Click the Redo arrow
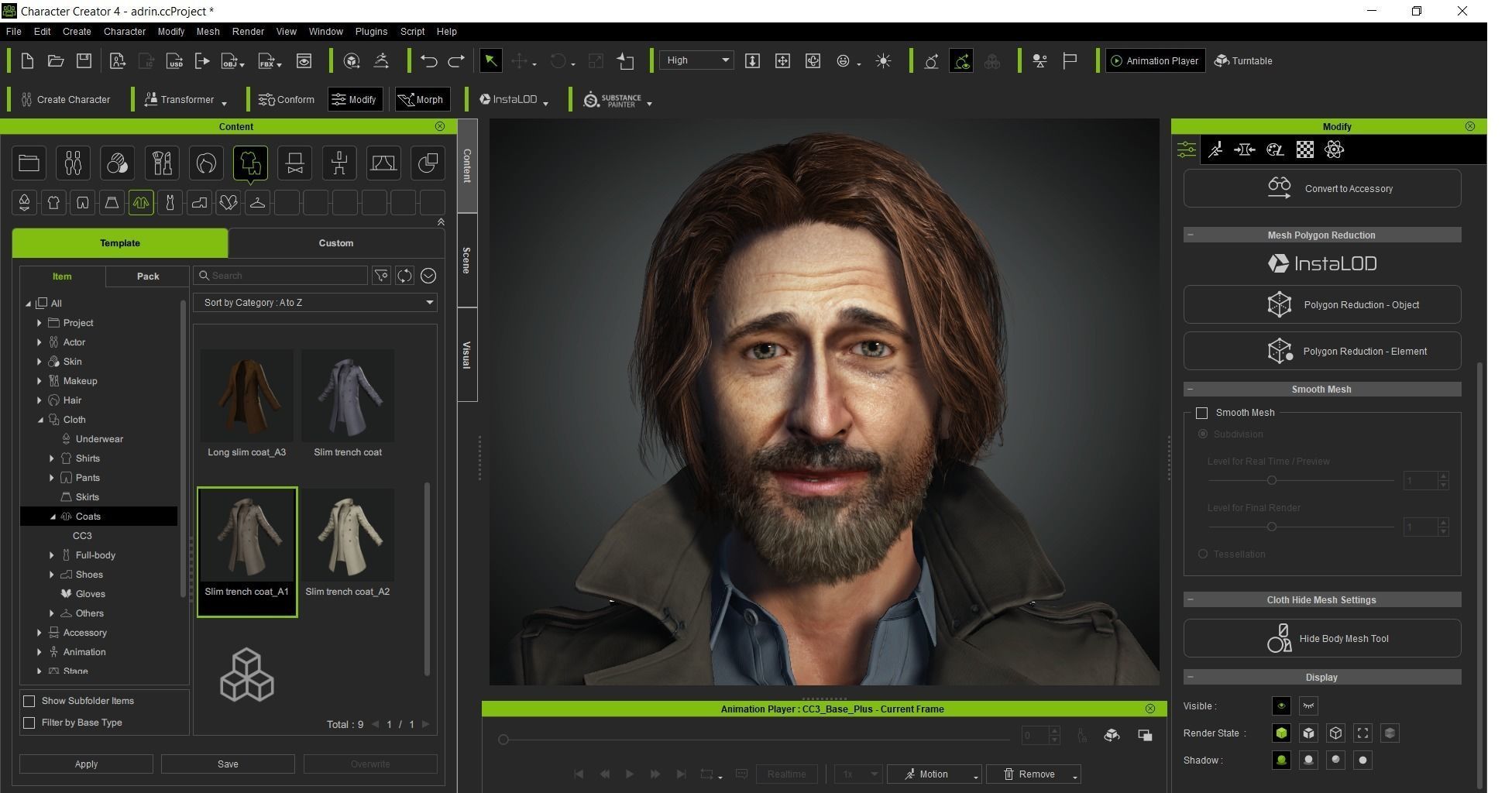This screenshot has height=793, width=1512. [457, 60]
